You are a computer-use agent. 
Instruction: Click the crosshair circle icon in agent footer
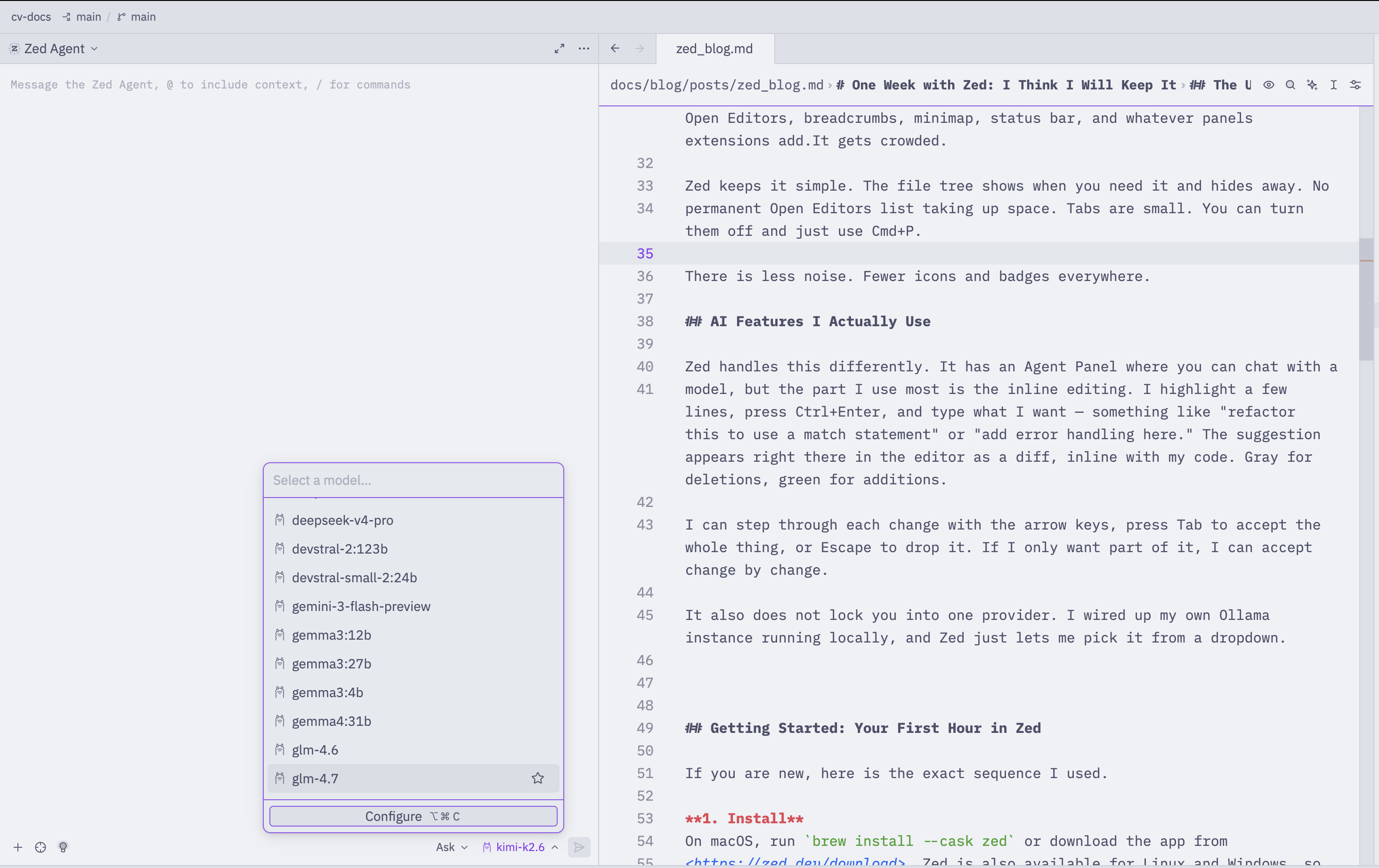[x=40, y=847]
